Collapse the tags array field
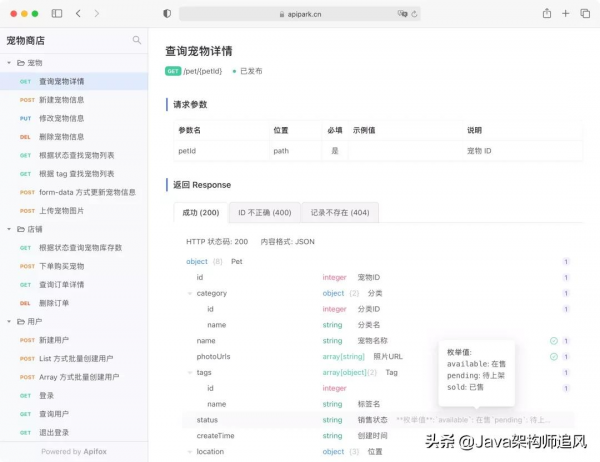 click(x=190, y=372)
